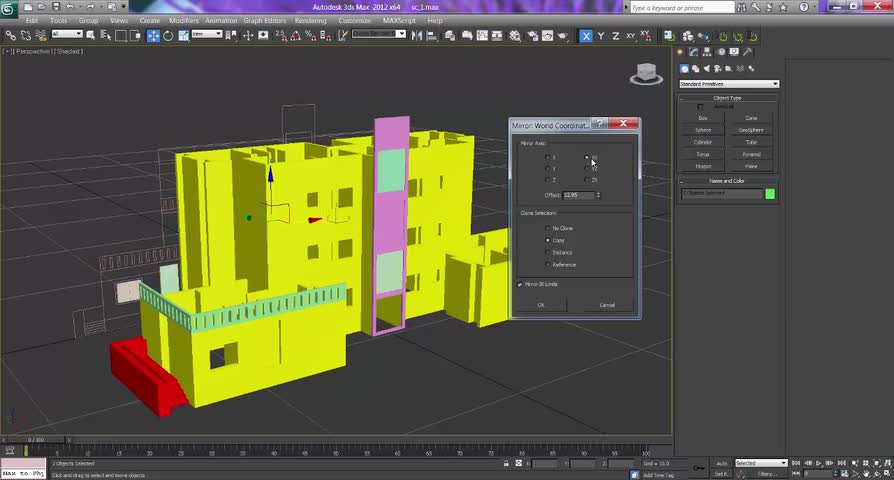Click the green object color swatch

[770, 193]
